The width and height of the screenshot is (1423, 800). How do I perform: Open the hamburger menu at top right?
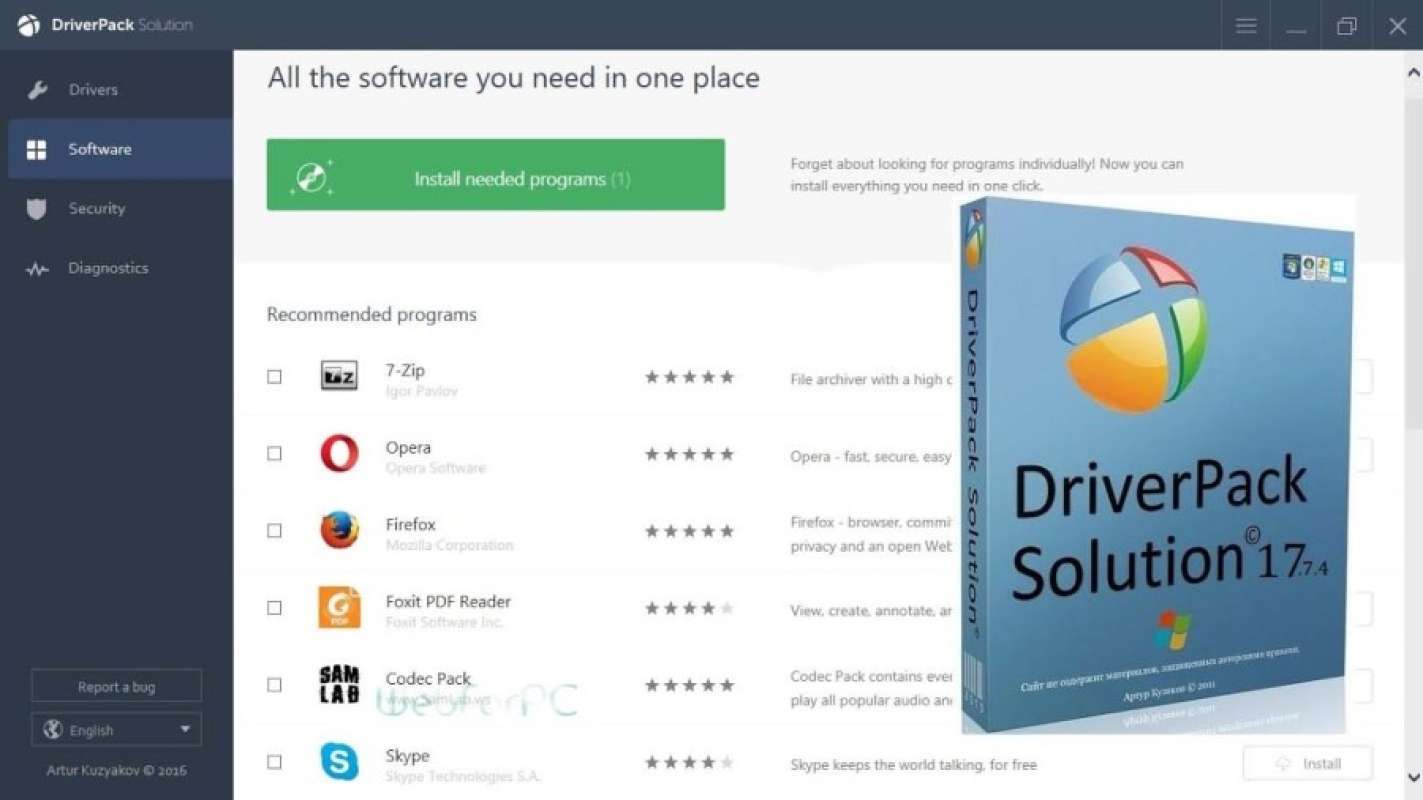(1245, 25)
